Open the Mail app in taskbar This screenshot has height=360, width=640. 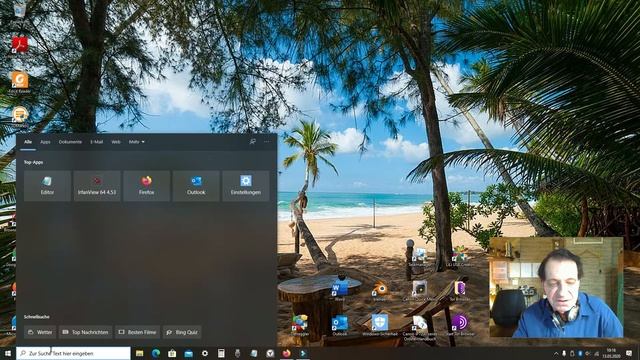(189, 353)
